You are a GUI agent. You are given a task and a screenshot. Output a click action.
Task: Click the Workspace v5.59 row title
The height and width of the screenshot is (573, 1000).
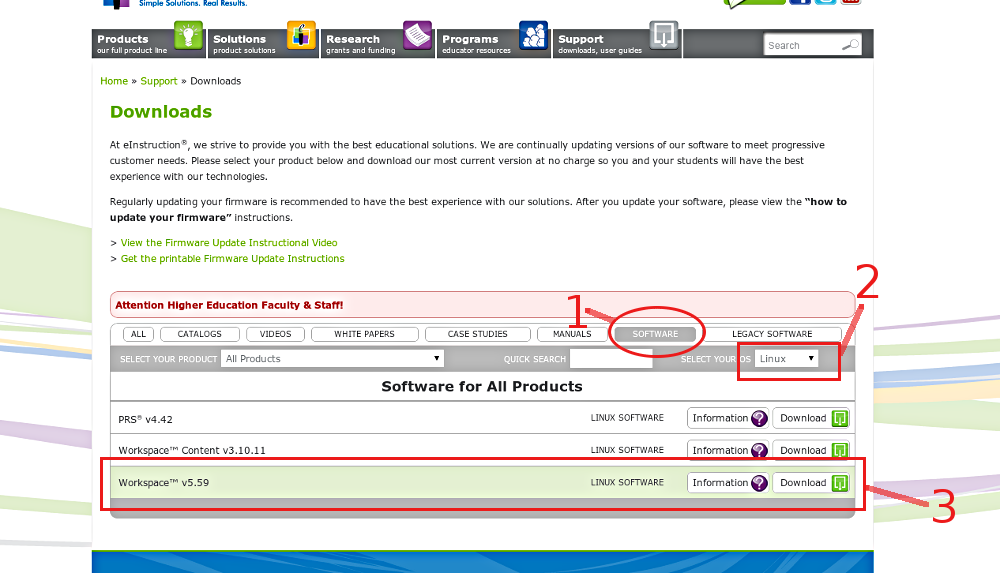click(x=164, y=482)
